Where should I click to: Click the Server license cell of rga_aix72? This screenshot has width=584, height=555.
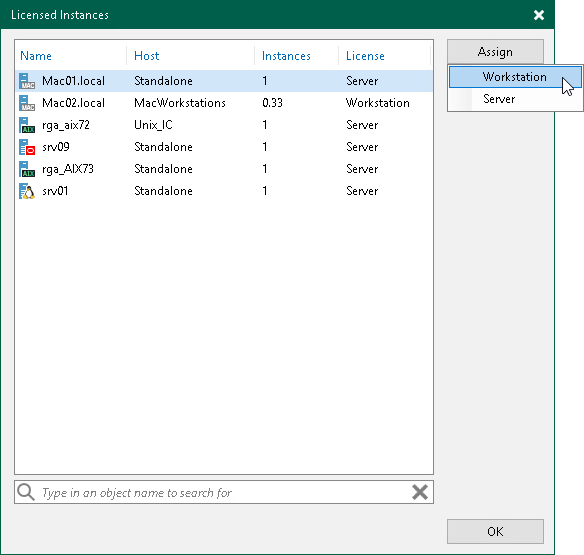point(362,125)
